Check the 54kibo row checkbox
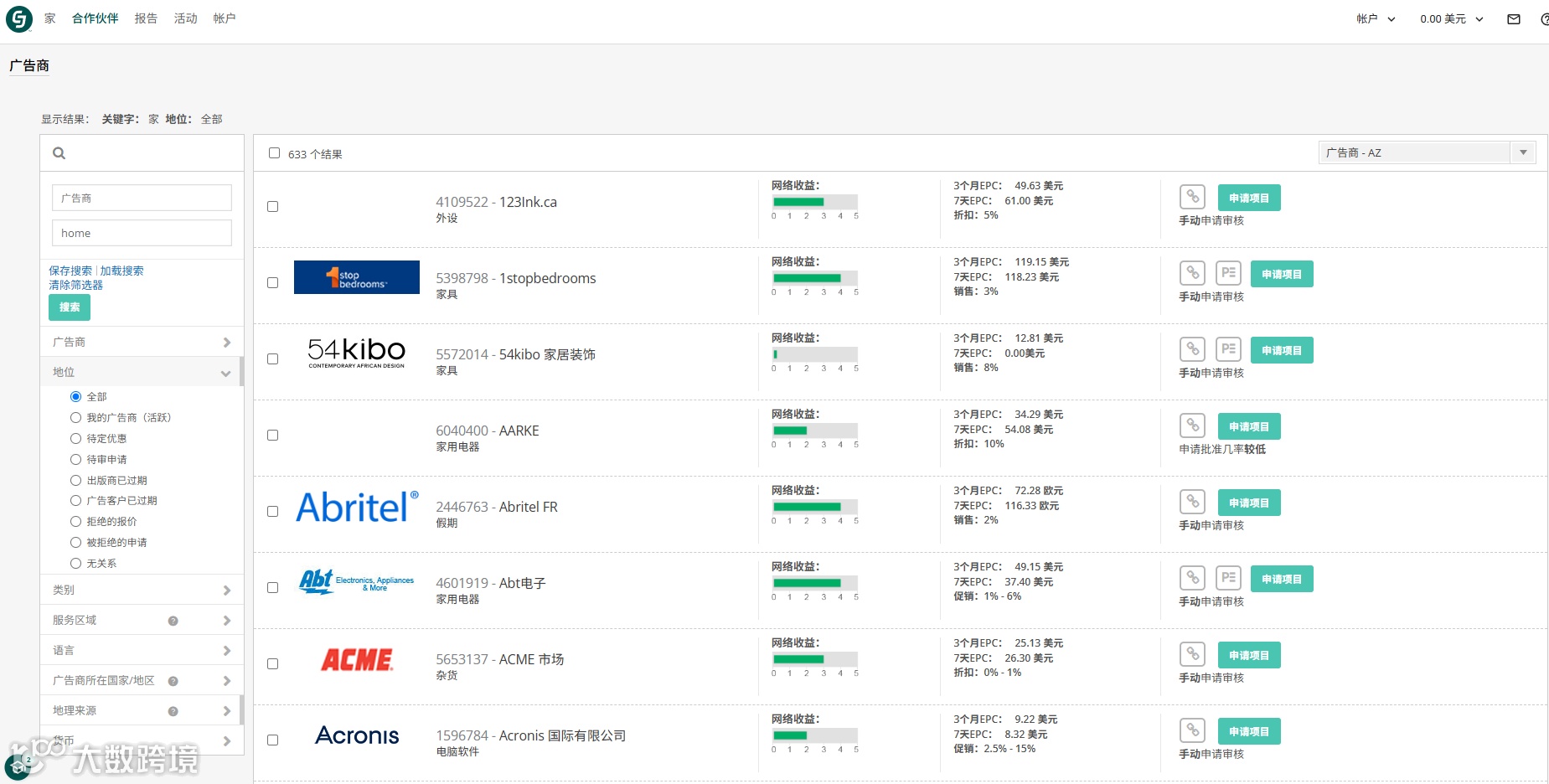This screenshot has width=1549, height=784. pyautogui.click(x=272, y=358)
